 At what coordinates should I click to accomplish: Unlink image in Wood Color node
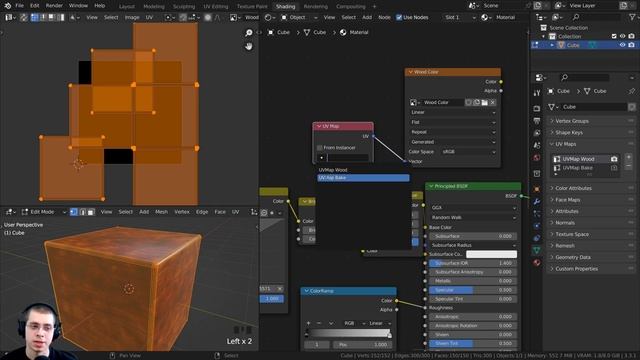point(493,102)
